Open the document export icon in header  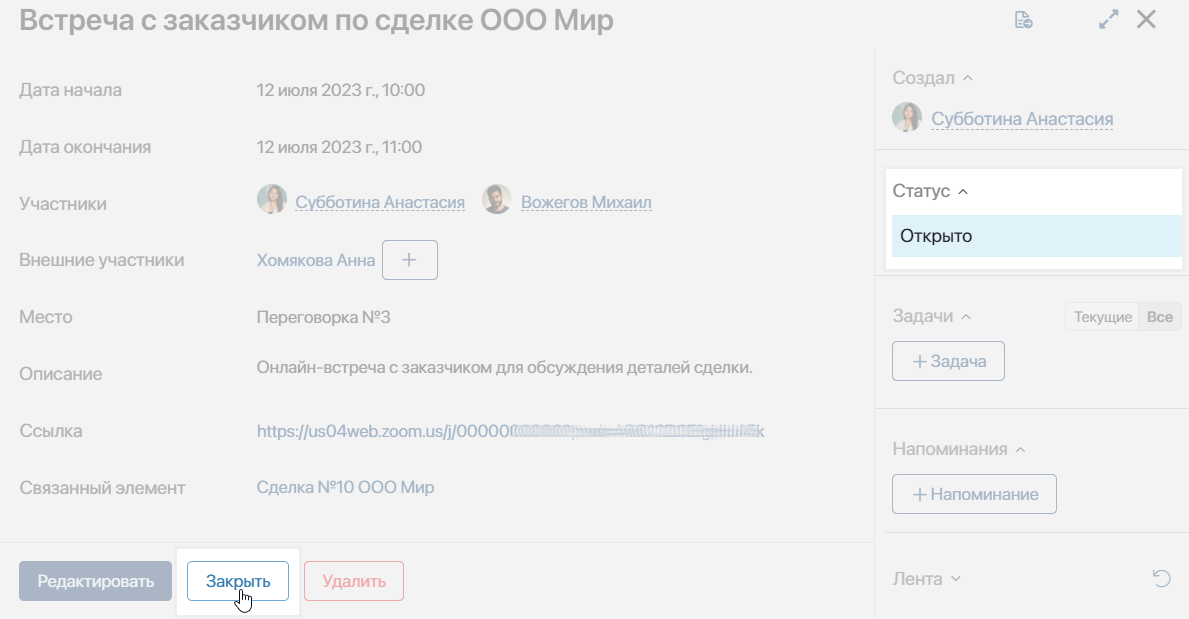coord(1024,20)
